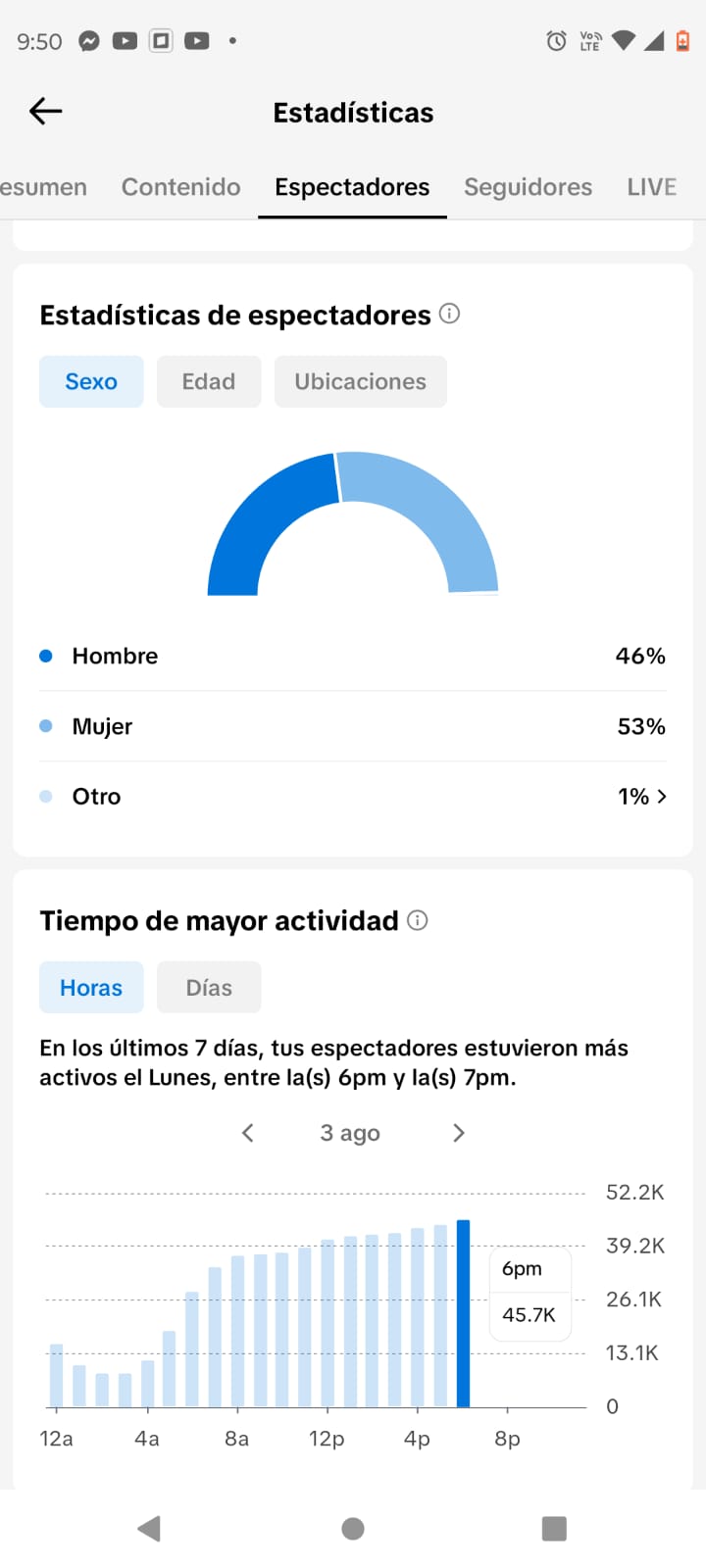Tap the Messenger notification icon
Screen dimensions: 706x1568
coord(89,41)
